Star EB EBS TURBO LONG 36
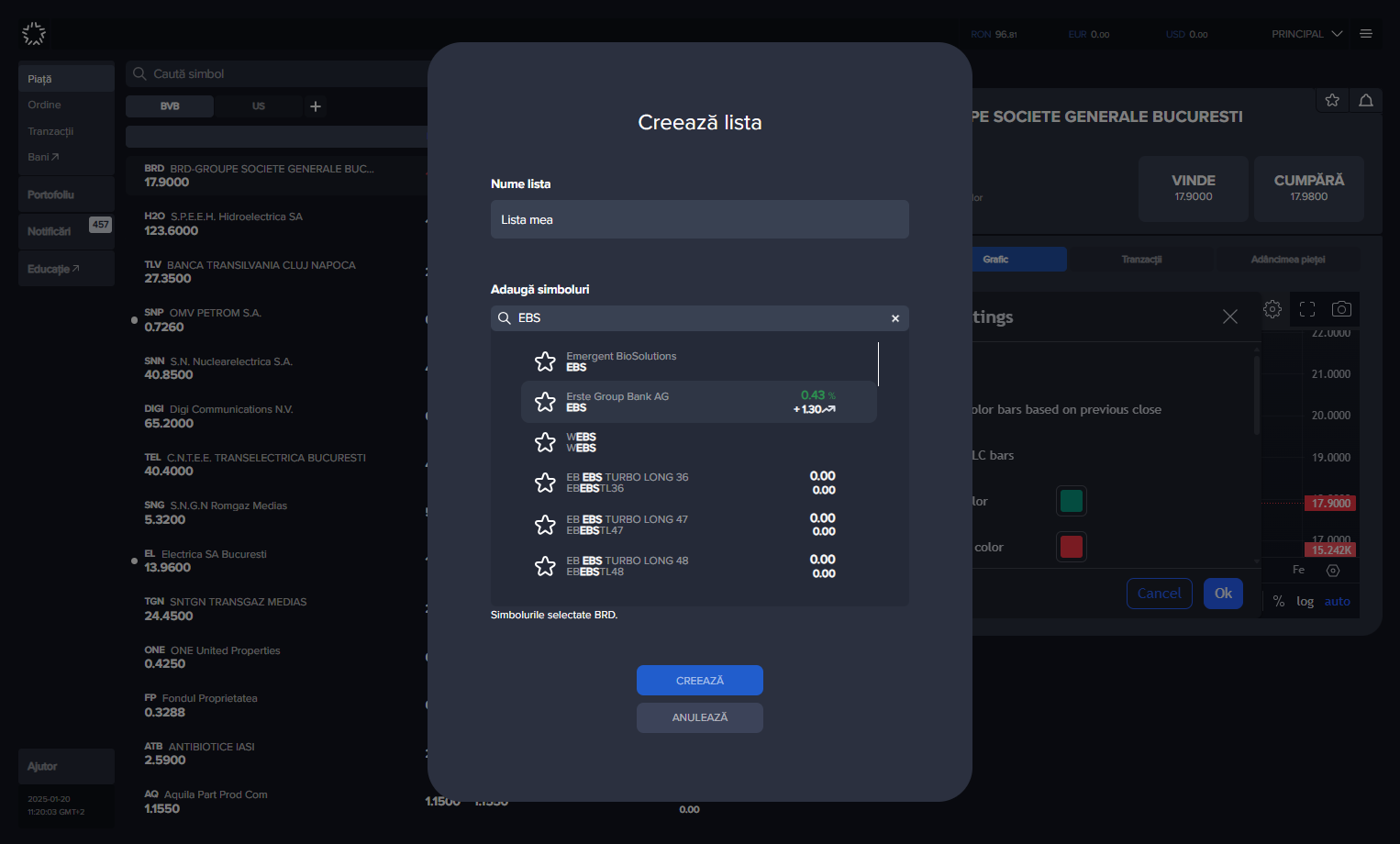This screenshot has height=844, width=1400. click(545, 483)
